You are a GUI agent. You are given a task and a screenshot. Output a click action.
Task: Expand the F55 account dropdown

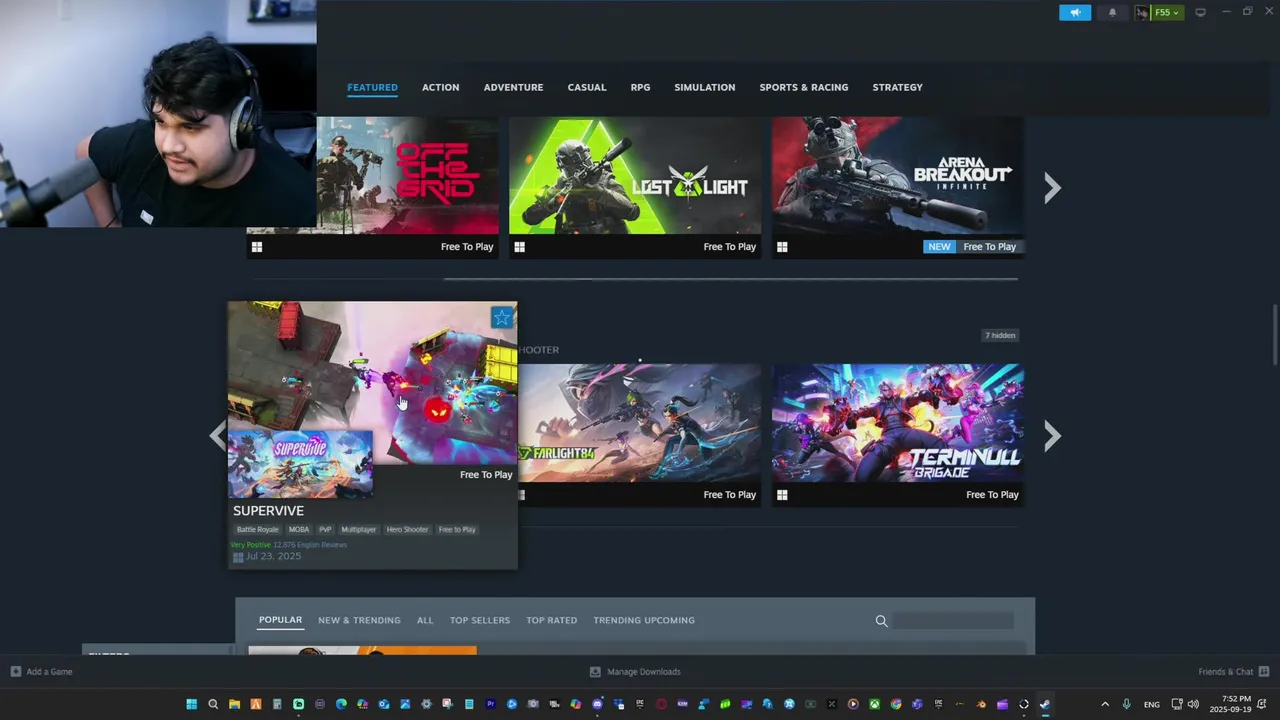(1167, 13)
